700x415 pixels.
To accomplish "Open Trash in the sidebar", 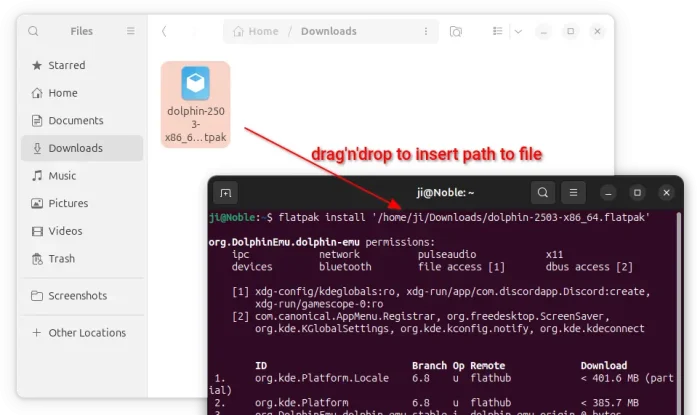I will (x=82, y=259).
